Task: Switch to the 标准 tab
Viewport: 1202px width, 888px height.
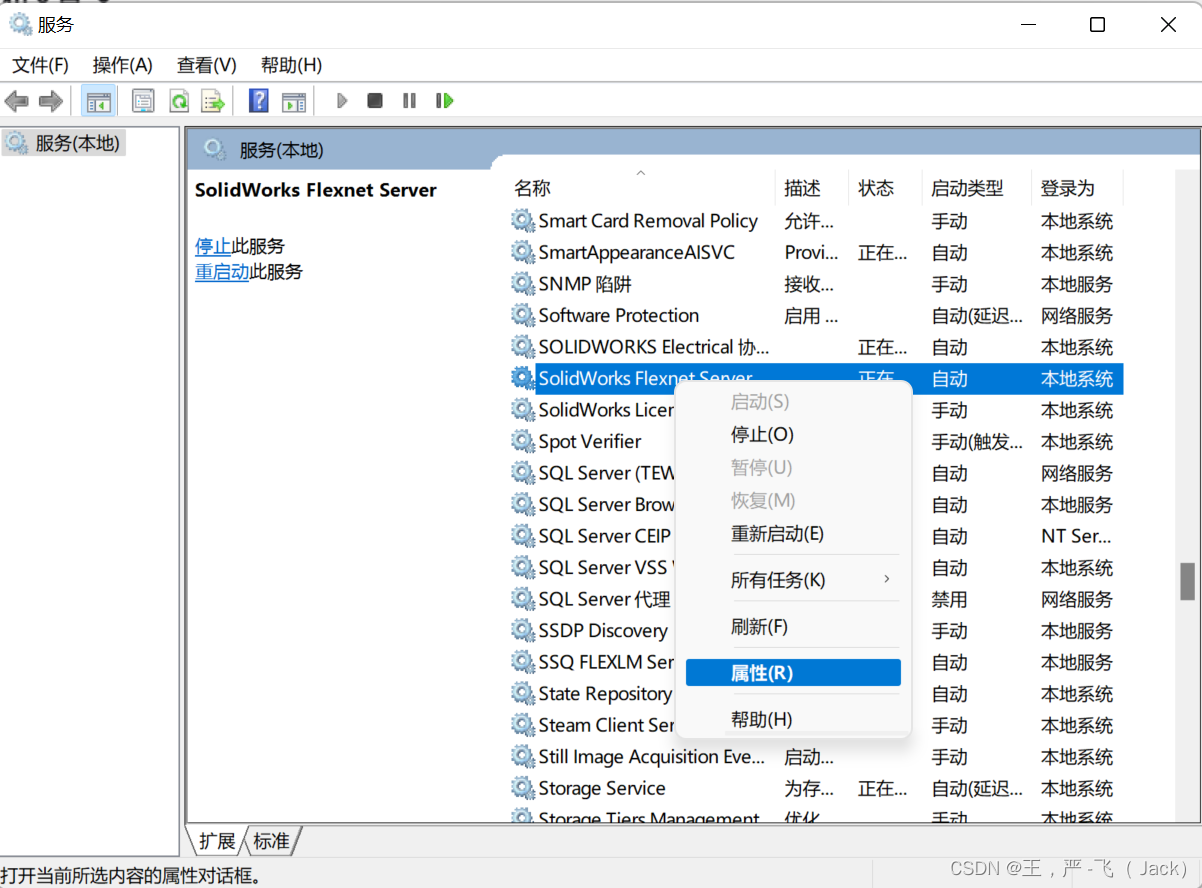Action: (x=271, y=841)
